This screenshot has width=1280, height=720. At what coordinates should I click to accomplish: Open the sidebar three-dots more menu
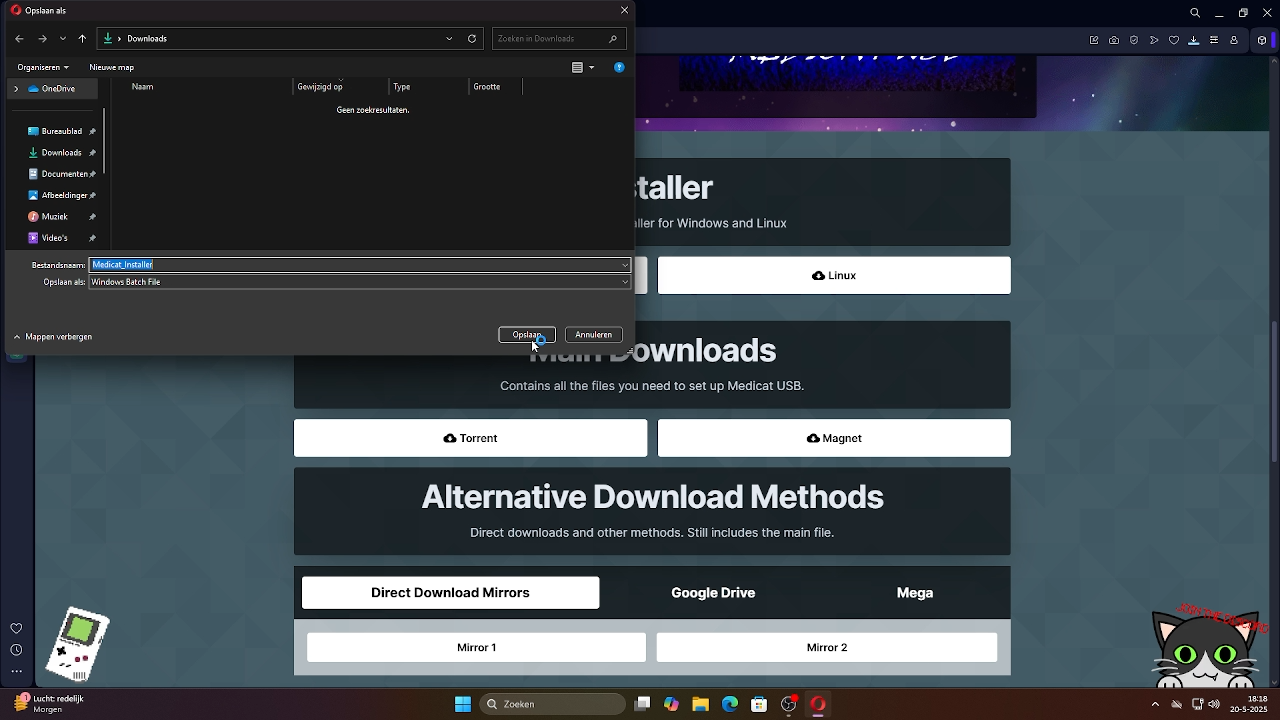(x=16, y=671)
